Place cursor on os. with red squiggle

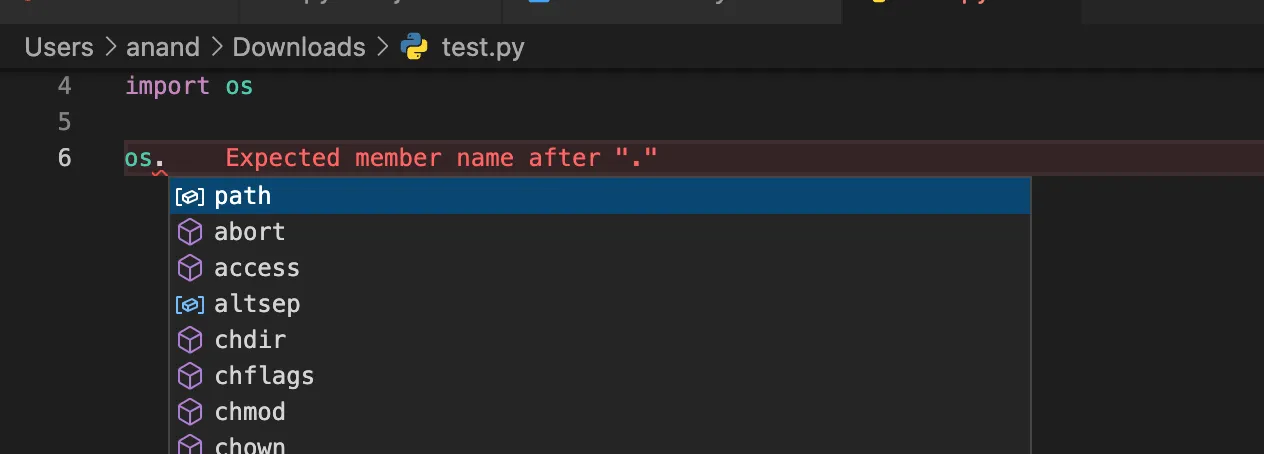[145, 159]
